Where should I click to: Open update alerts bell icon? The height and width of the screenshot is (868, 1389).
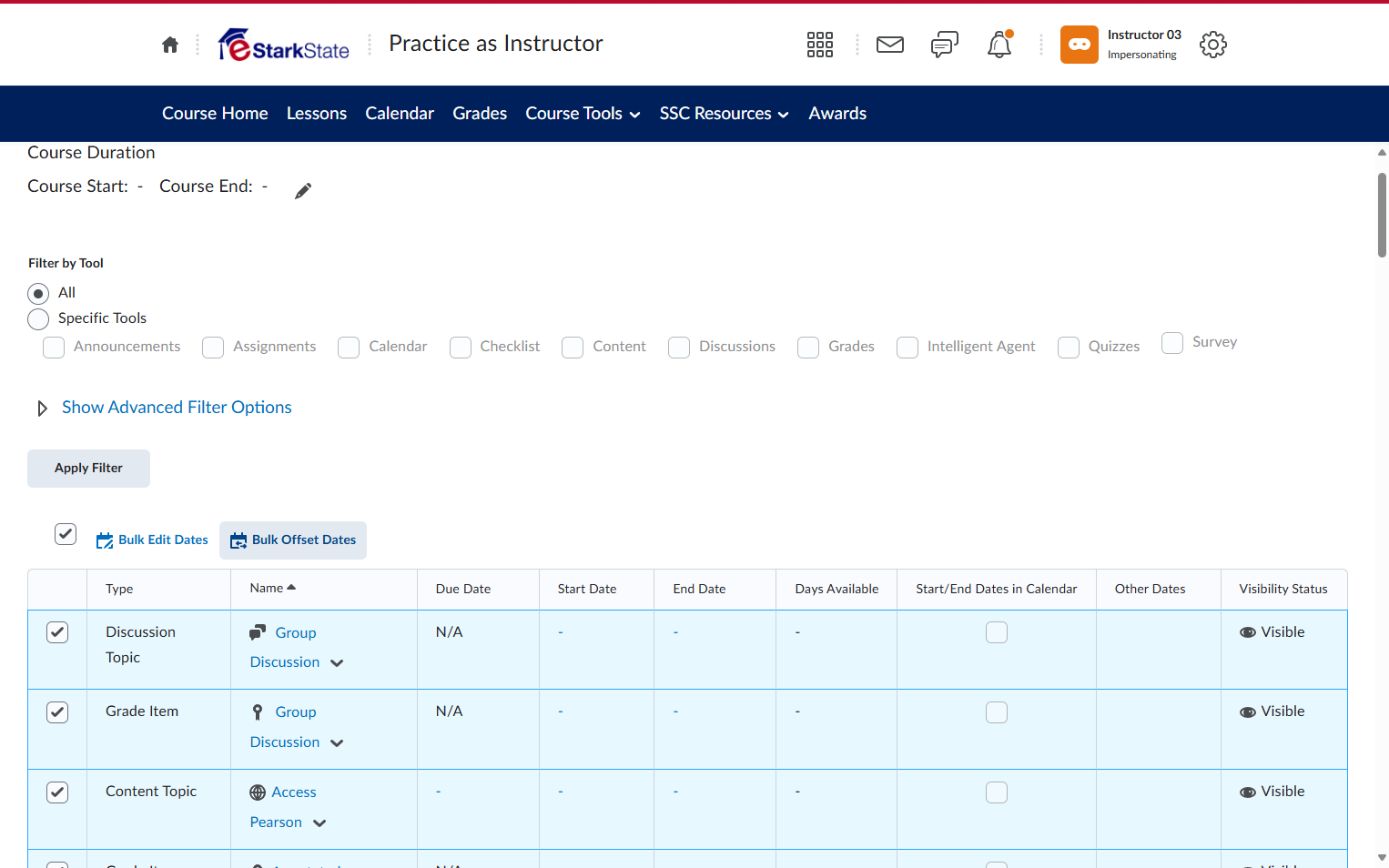pos(999,45)
